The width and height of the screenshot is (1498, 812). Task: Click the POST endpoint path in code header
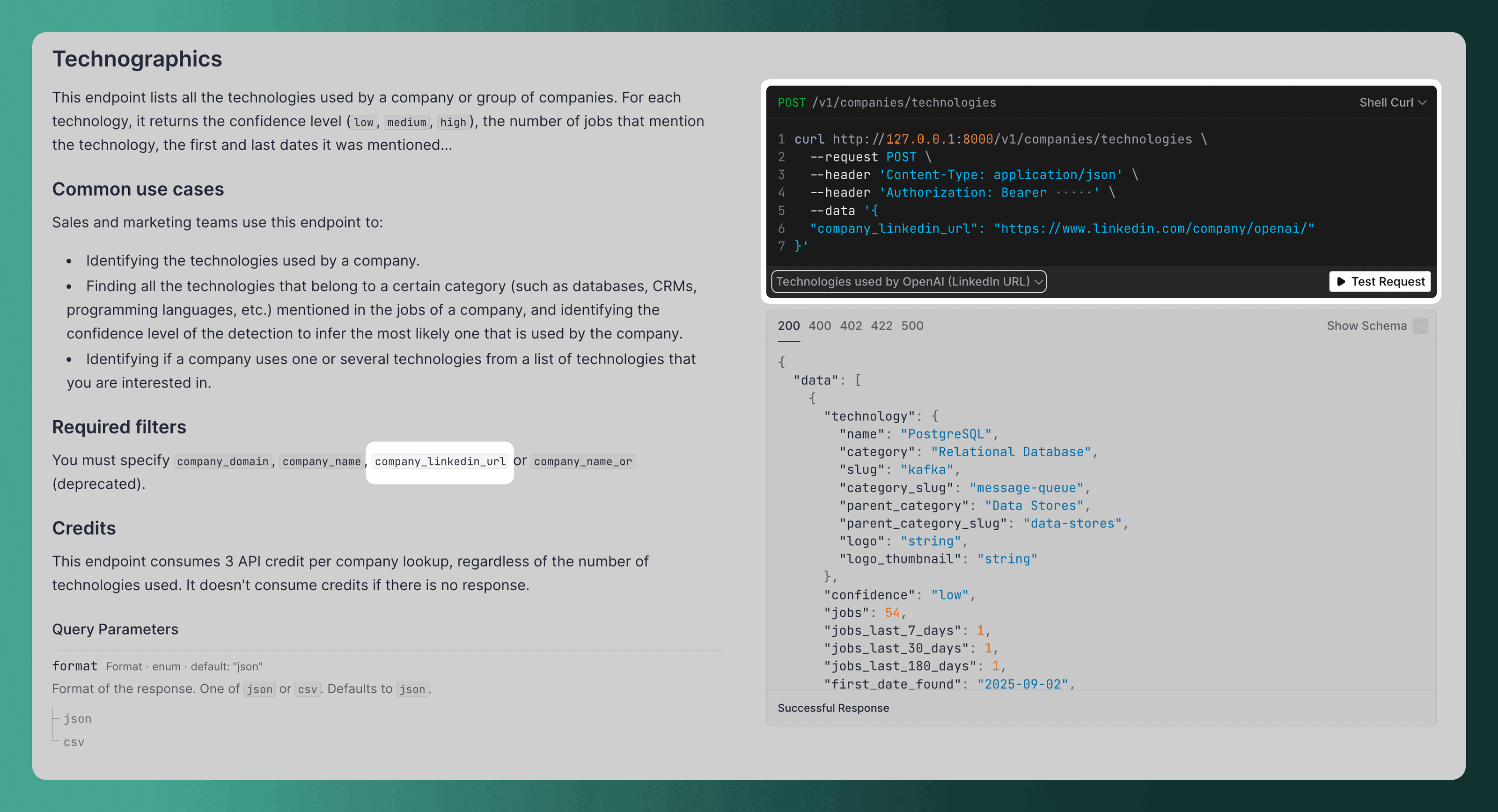(x=903, y=102)
